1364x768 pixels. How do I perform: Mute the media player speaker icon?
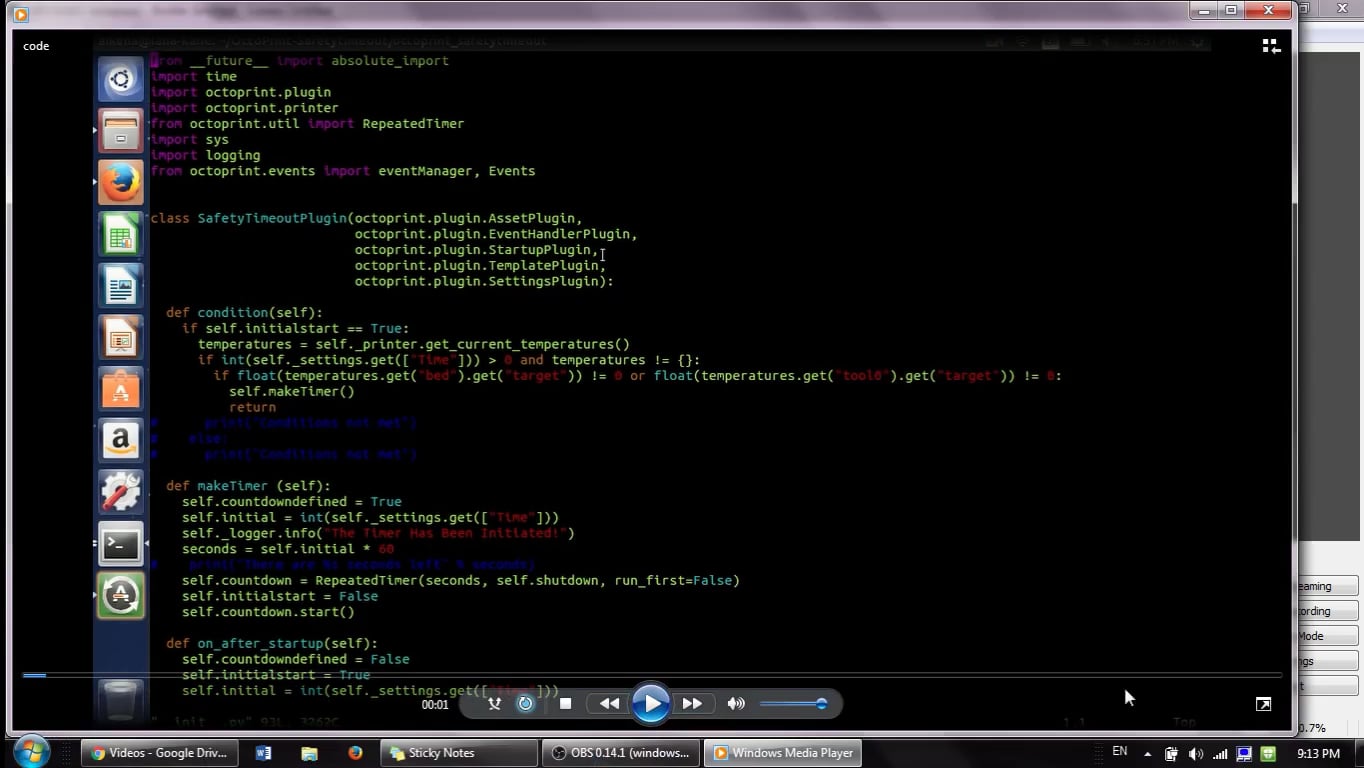click(x=736, y=704)
